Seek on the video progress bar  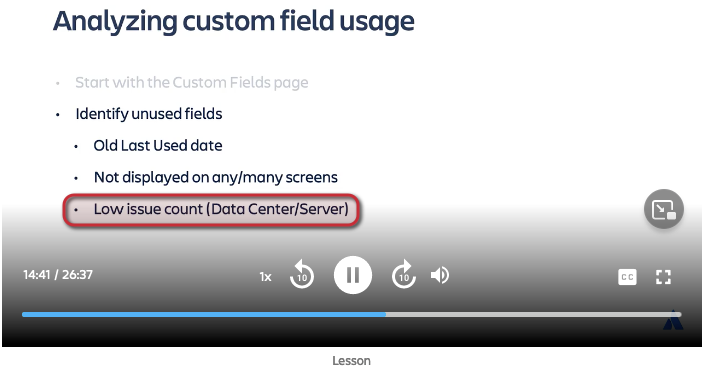(351, 314)
